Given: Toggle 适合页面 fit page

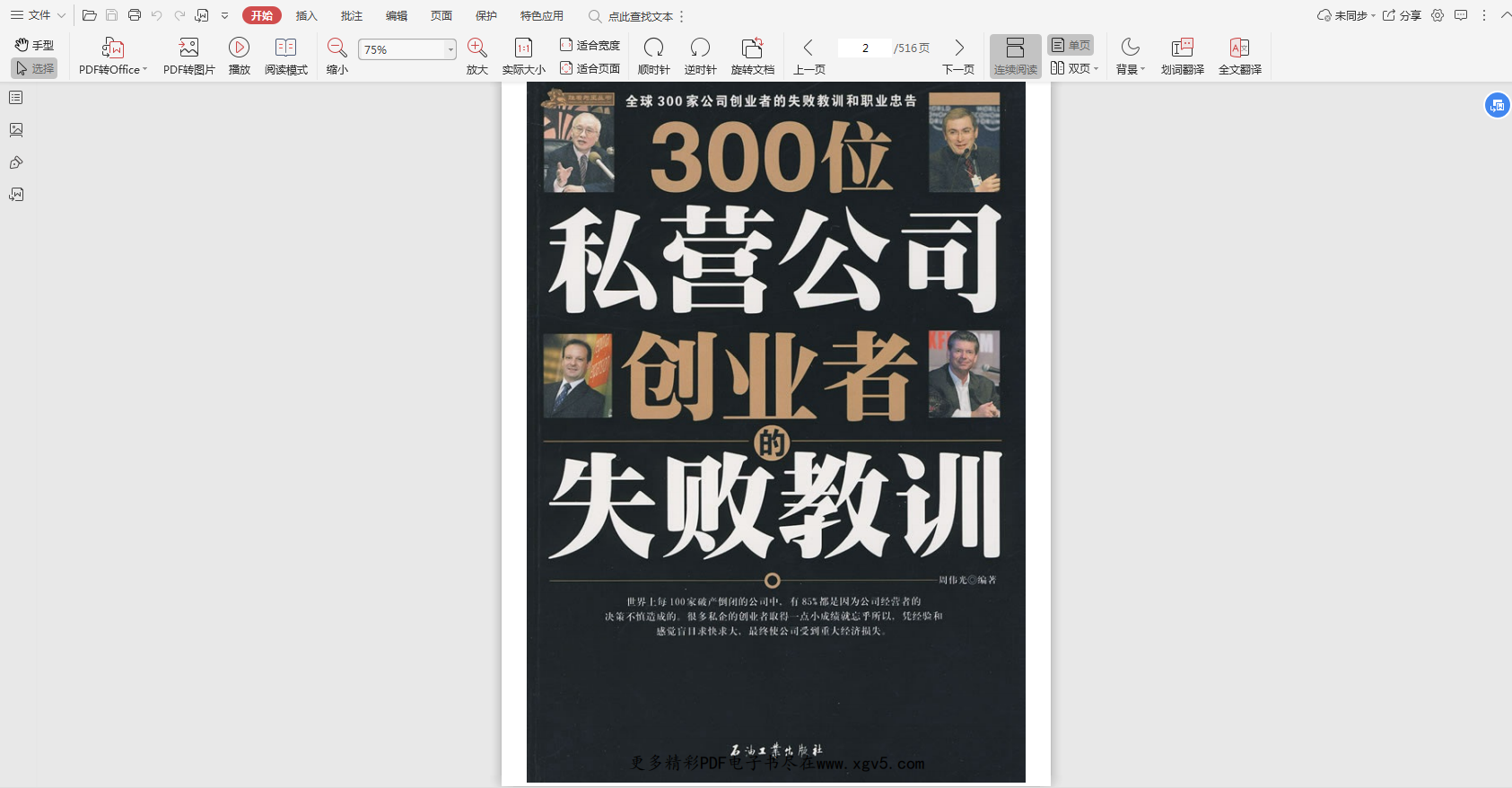Looking at the screenshot, I should (x=590, y=68).
